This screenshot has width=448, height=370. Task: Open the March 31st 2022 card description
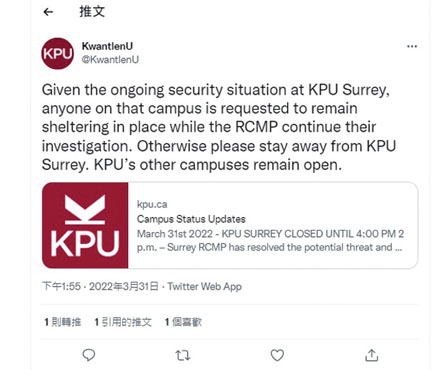pyautogui.click(x=270, y=240)
